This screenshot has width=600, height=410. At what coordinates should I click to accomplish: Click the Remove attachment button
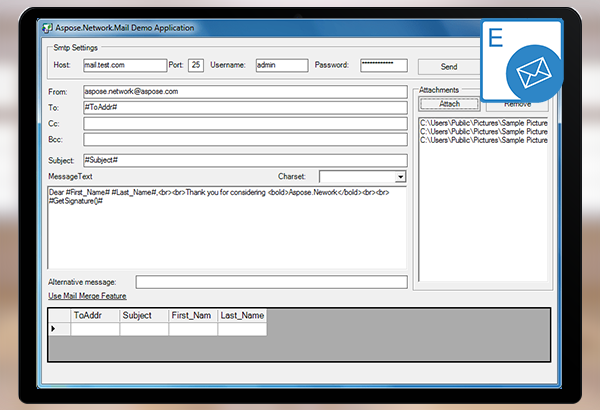(x=517, y=105)
